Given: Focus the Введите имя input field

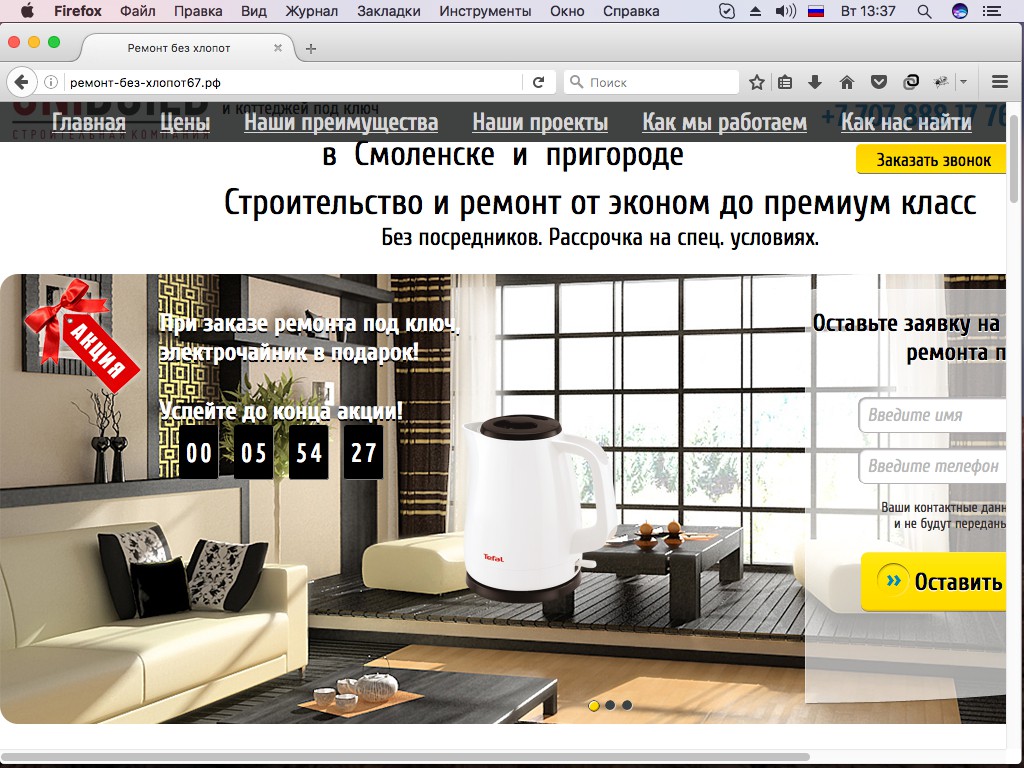Looking at the screenshot, I should [933, 415].
